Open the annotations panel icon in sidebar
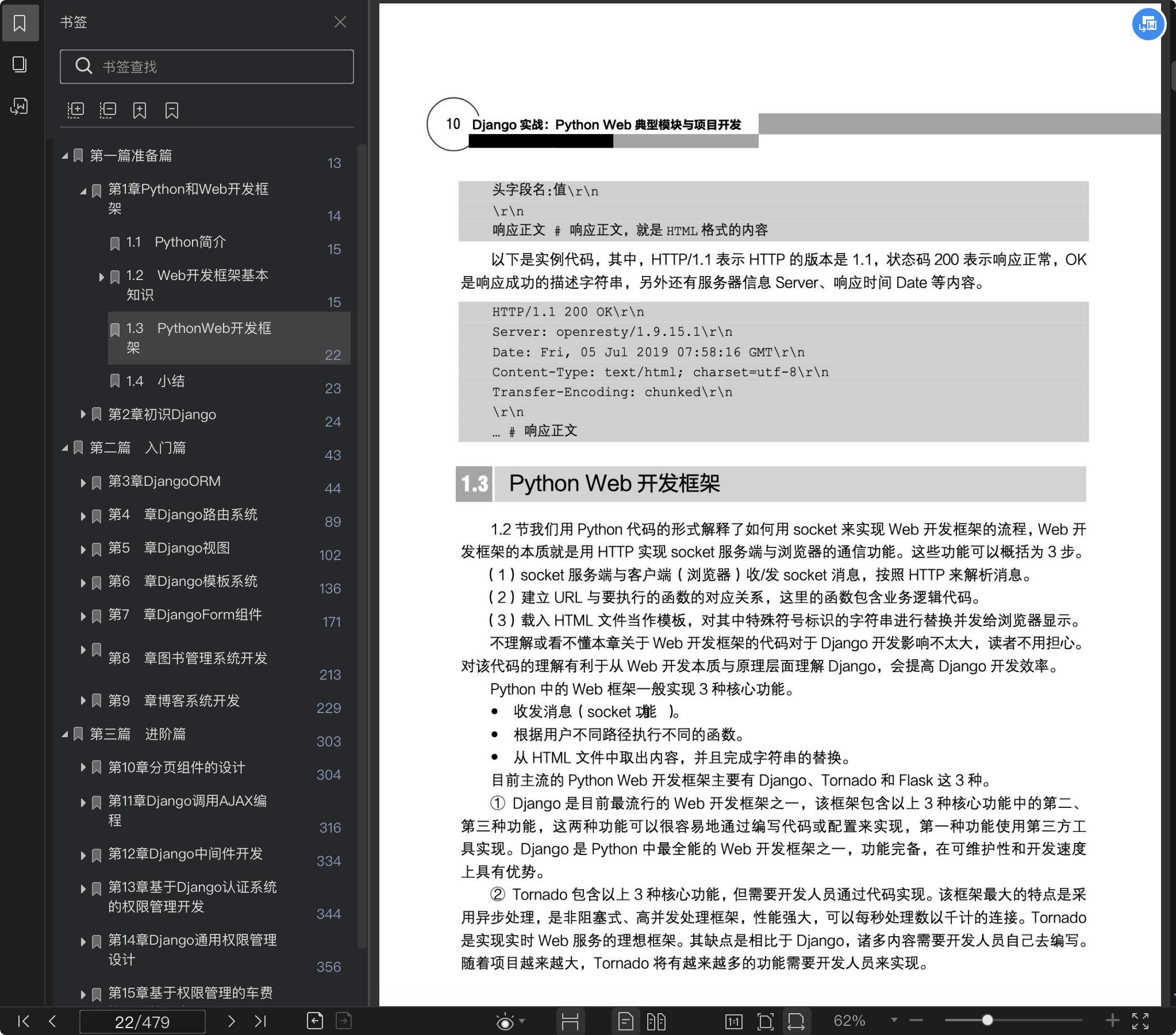The image size is (1176, 1035). click(x=20, y=106)
